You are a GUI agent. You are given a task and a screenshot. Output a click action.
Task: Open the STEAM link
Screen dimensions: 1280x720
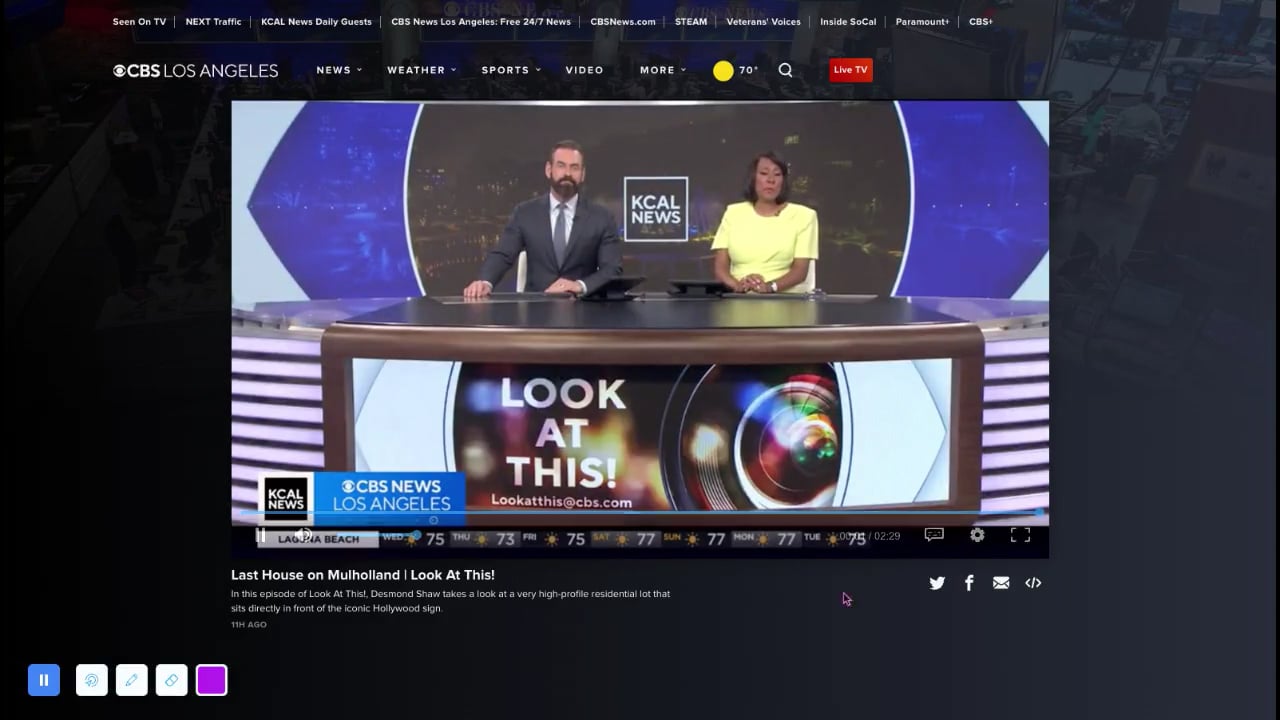(691, 22)
